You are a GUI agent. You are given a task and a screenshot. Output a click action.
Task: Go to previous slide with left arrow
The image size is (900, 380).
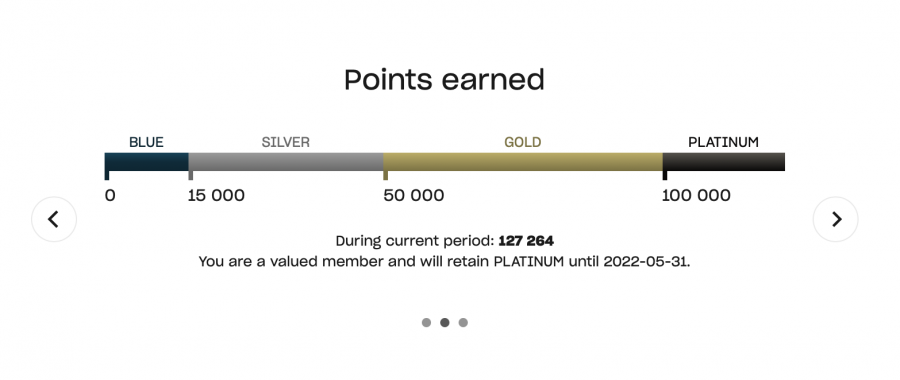54,219
